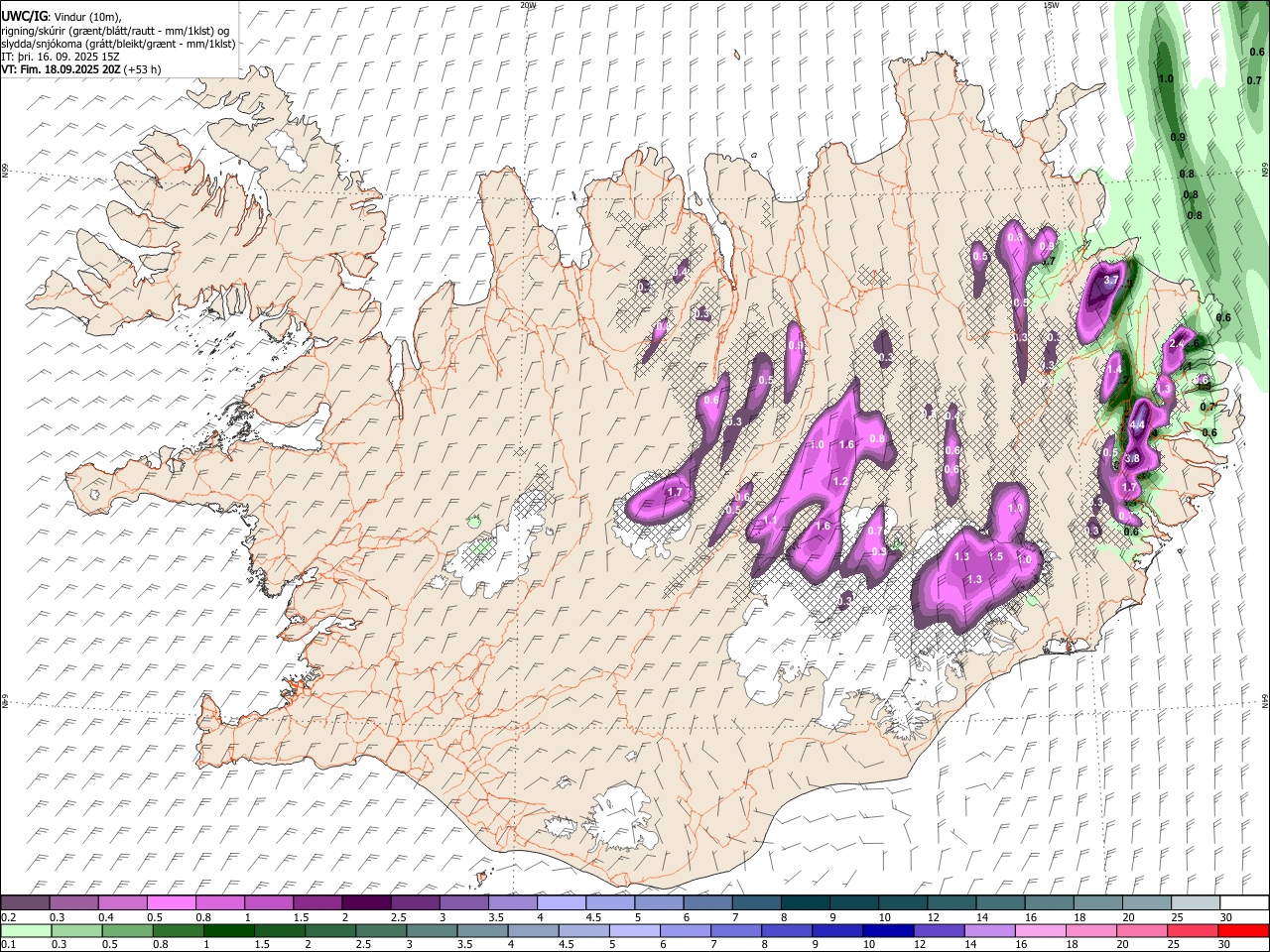Screen dimensions: 1270x952
Task: Click the dark purple swatch between 2 and 2.5 in the top legend row
Action: click(x=366, y=903)
